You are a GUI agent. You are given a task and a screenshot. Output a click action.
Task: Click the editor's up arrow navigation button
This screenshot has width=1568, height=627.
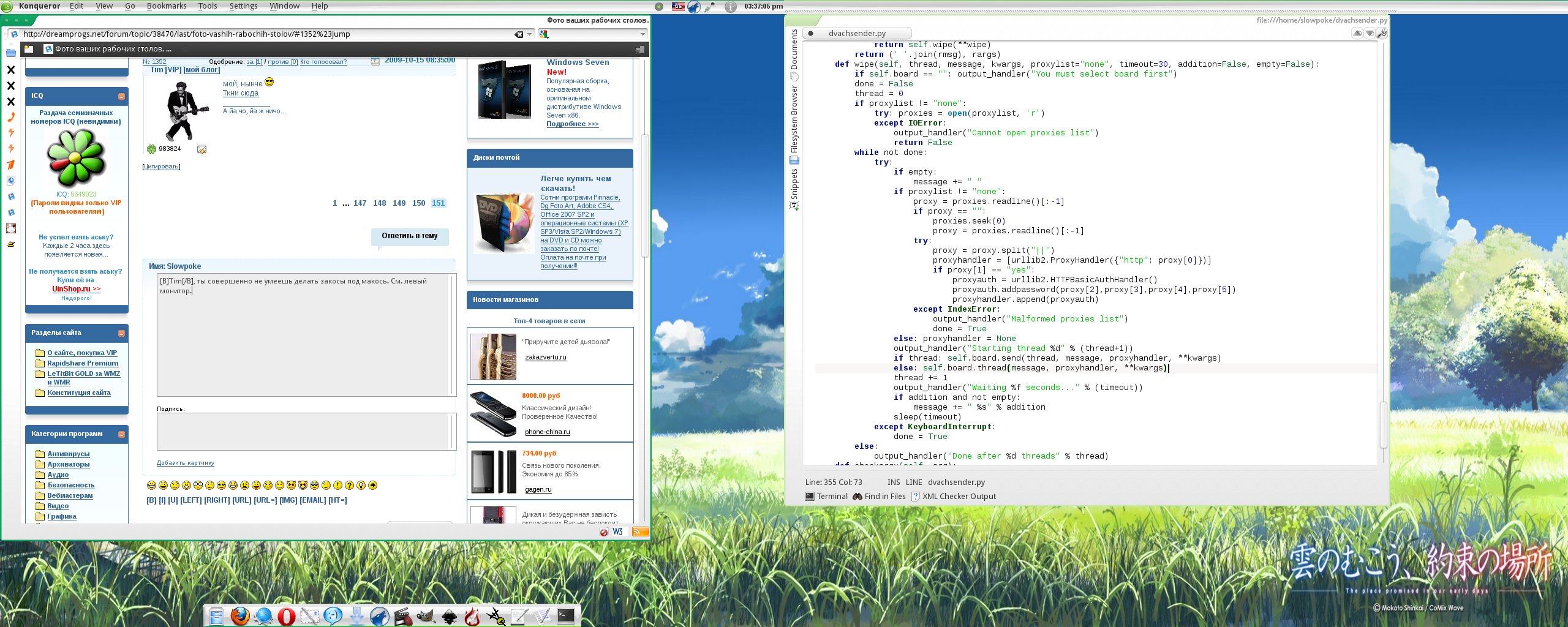(1357, 33)
